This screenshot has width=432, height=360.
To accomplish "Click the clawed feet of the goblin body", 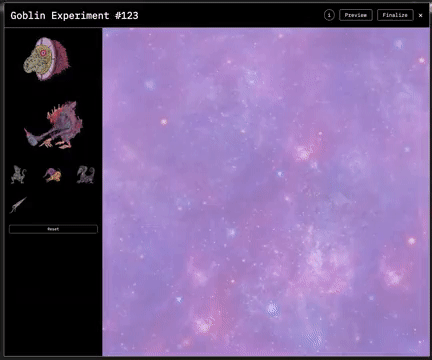I will pyautogui.click(x=59, y=144).
